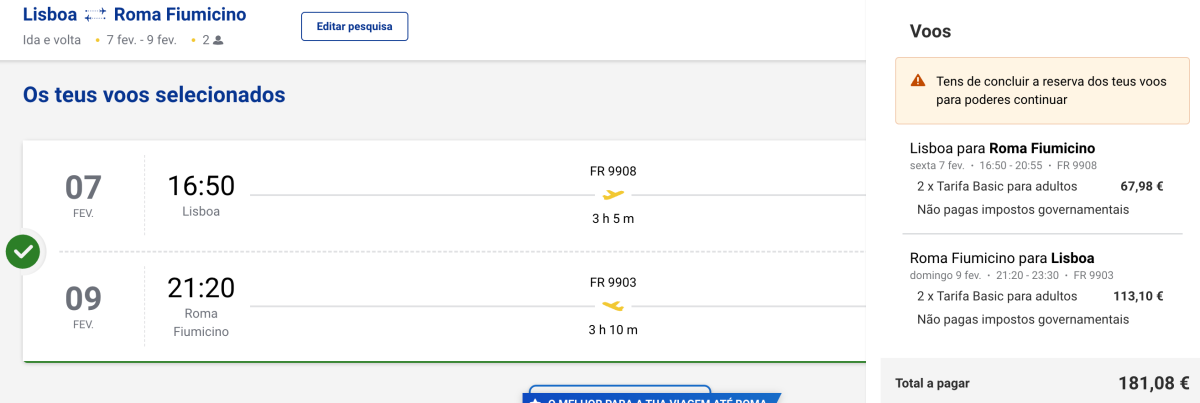This screenshot has height=403, width=1200.
Task: Select the Lisboa para Roma Fiumicino summary
Action: point(1003,148)
